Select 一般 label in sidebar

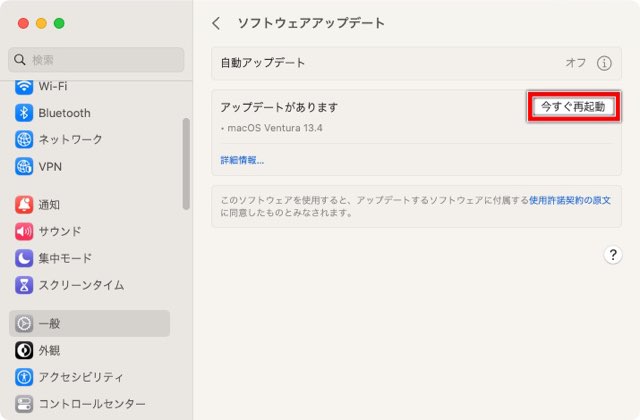49,323
